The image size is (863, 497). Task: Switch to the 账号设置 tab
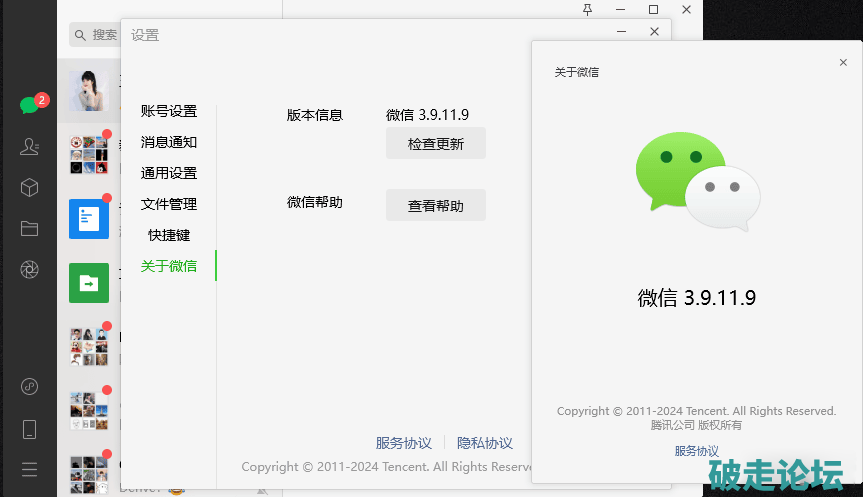[x=168, y=111]
